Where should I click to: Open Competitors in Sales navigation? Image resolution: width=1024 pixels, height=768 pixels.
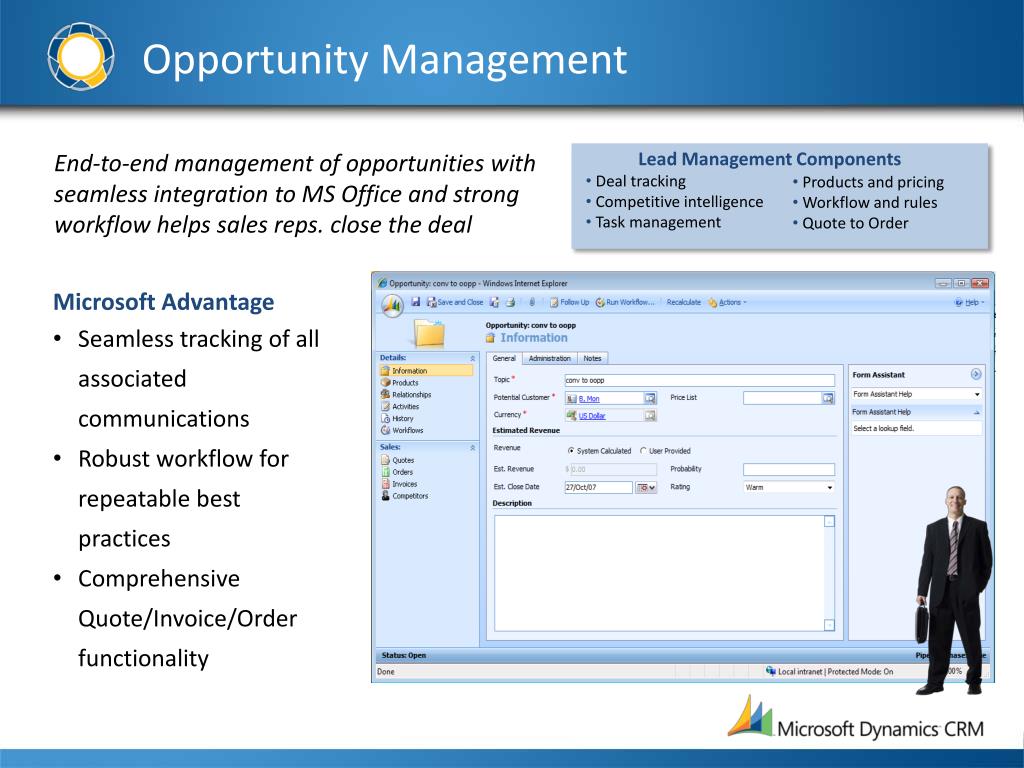(404, 496)
